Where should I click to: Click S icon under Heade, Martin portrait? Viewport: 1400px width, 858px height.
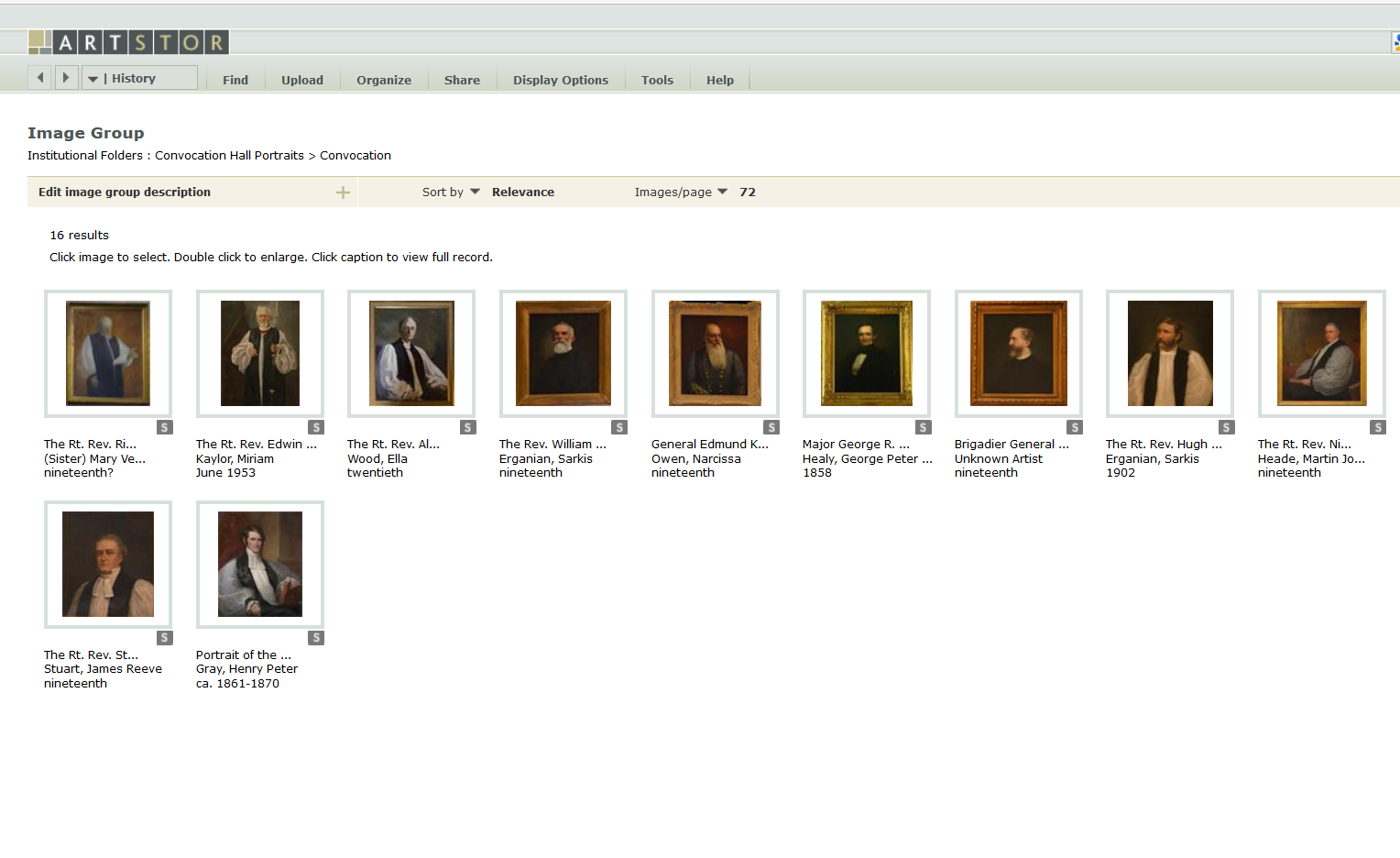coord(1378,427)
